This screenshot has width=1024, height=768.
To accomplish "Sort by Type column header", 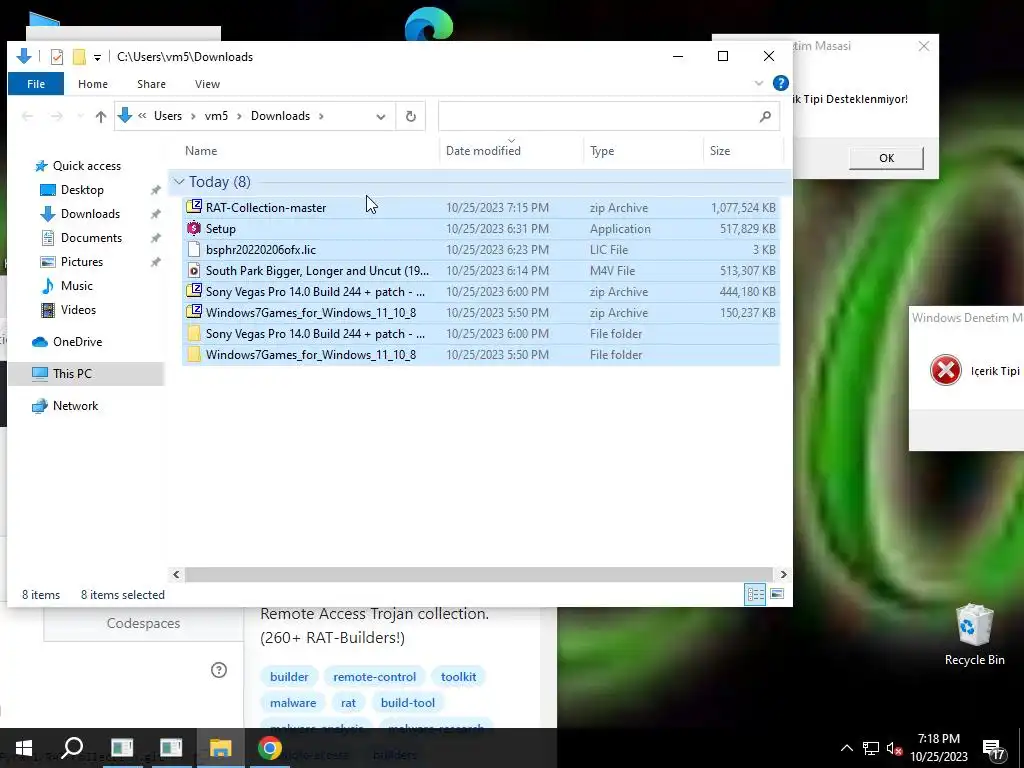I will pos(602,151).
